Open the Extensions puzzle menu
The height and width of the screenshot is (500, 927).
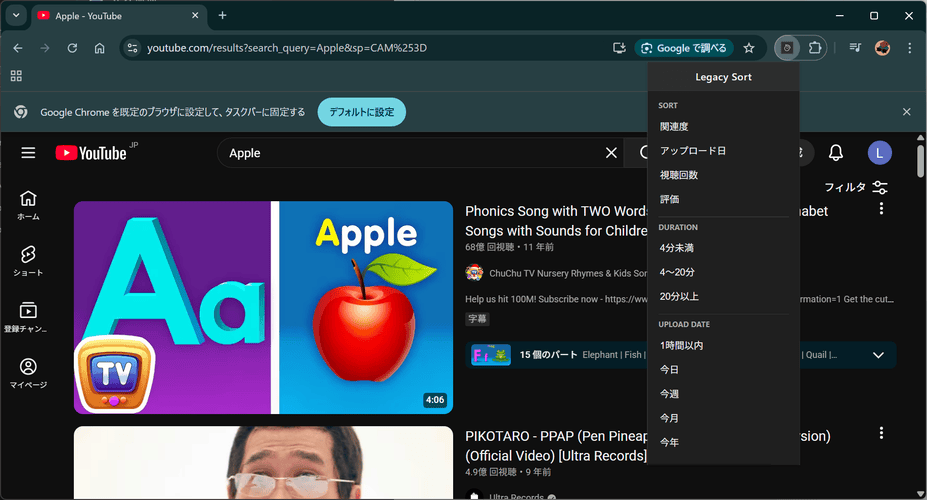pos(815,48)
